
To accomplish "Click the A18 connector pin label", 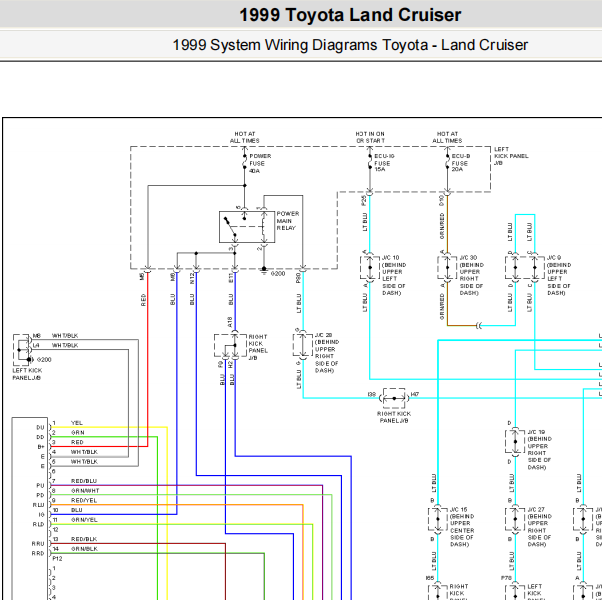I will click(x=230, y=322).
